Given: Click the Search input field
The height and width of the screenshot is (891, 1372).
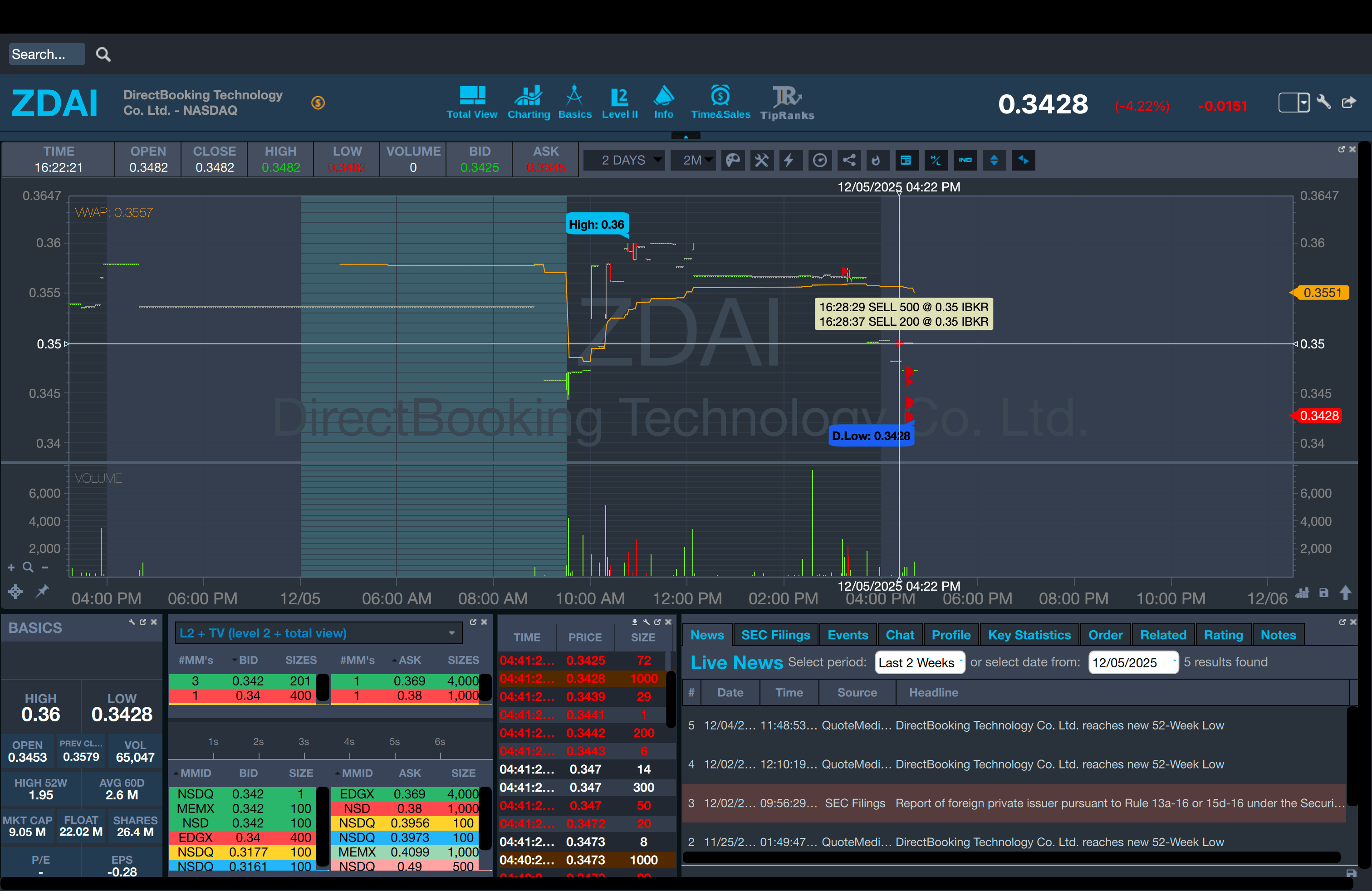Looking at the screenshot, I should tap(46, 54).
